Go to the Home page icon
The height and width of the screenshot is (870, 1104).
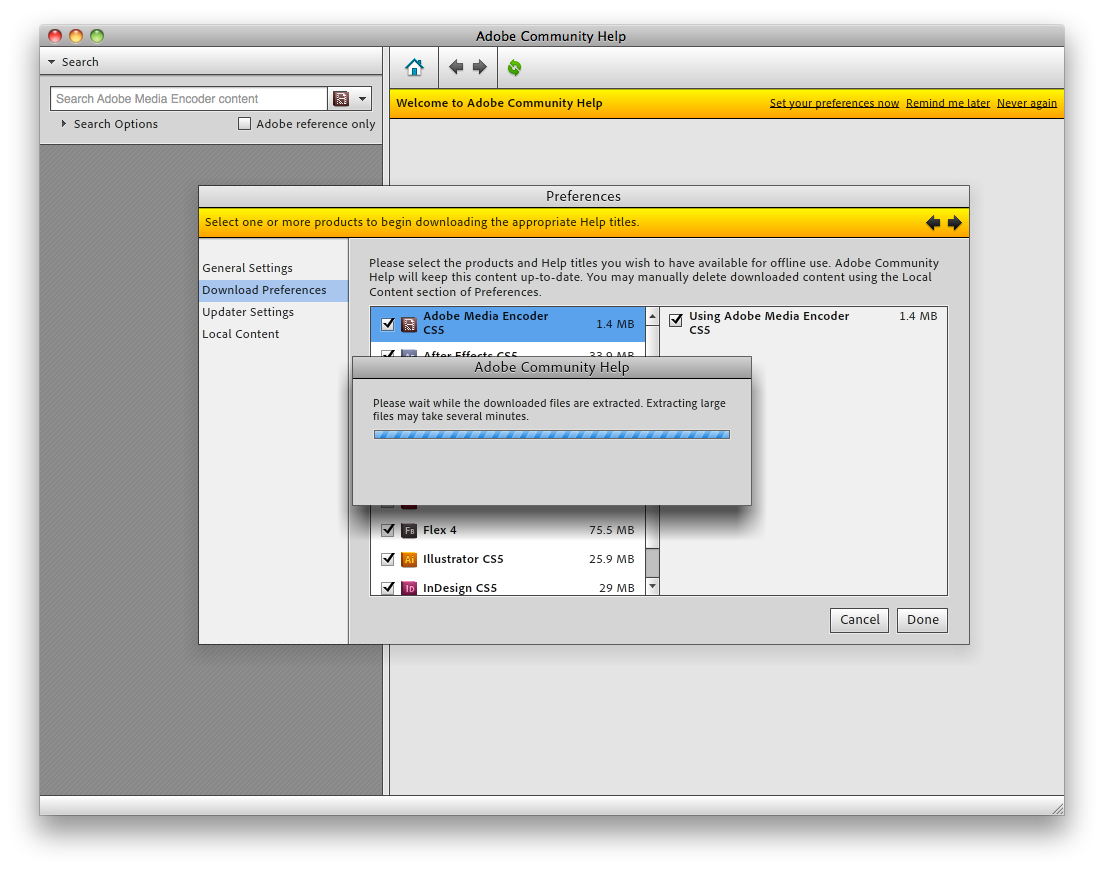pos(414,68)
